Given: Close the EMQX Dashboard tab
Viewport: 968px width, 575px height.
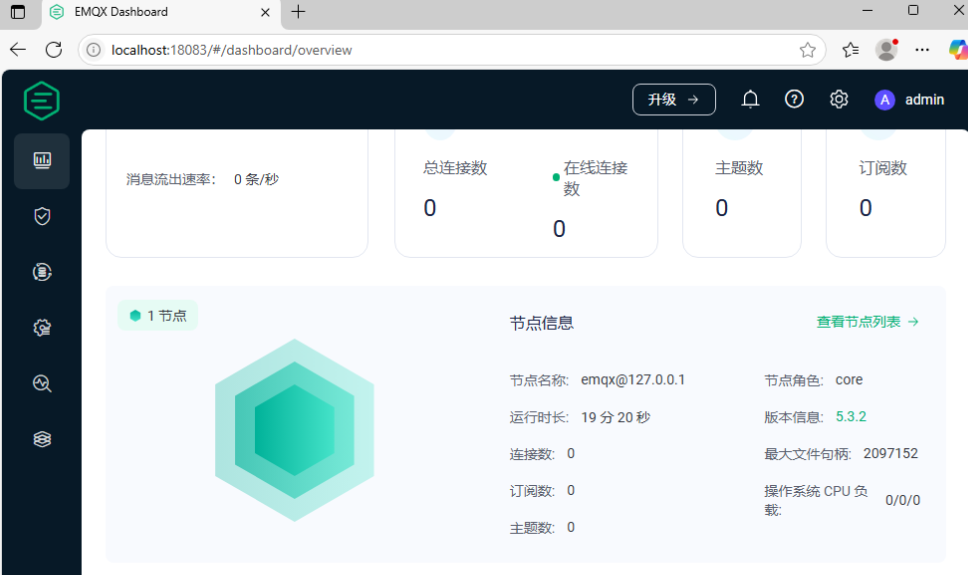Looking at the screenshot, I should point(265,12).
